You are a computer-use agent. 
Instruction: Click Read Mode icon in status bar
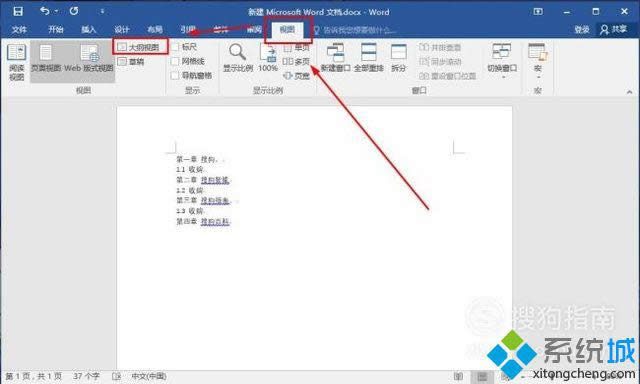click(459, 376)
